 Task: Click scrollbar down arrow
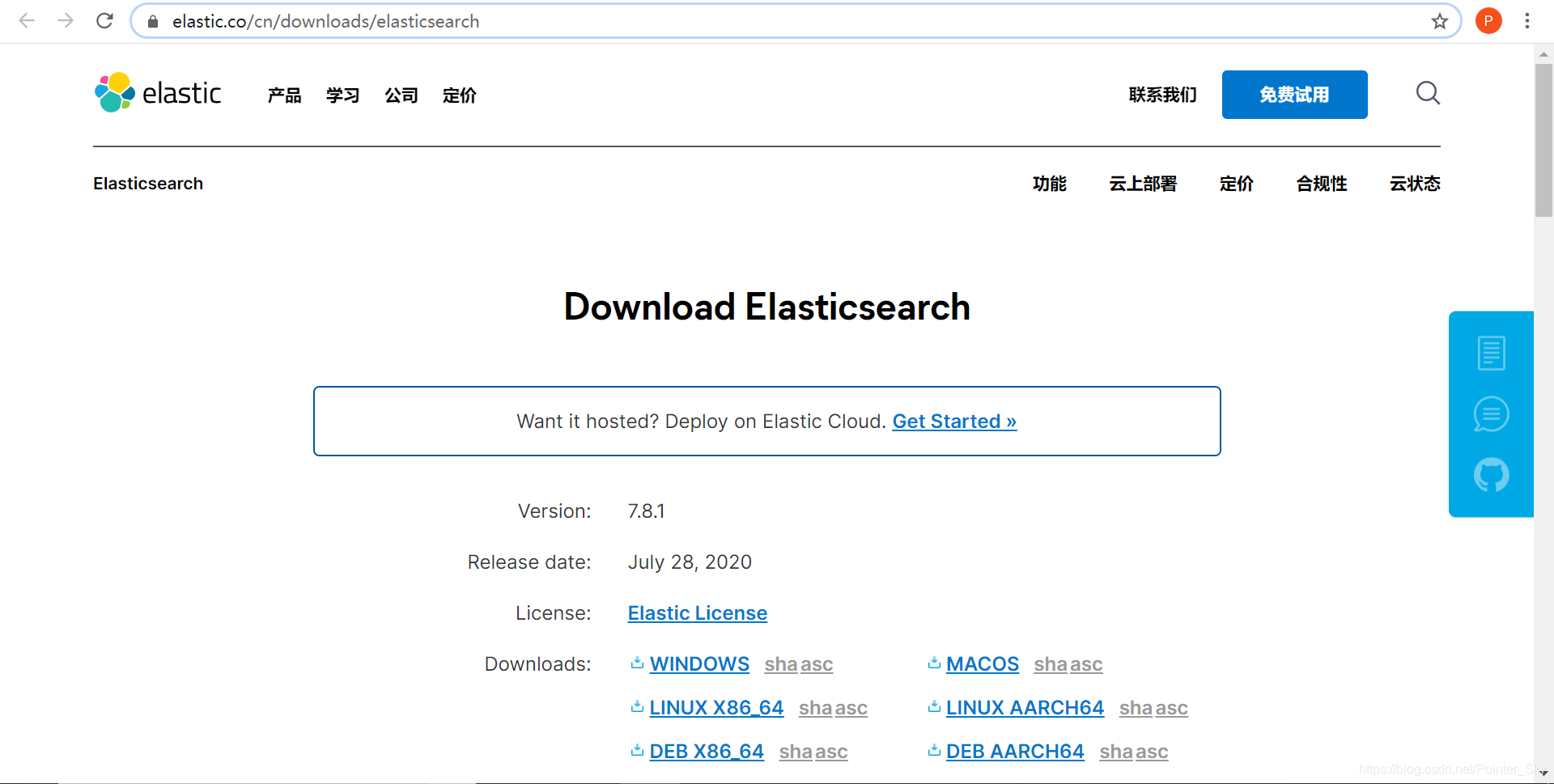1543,774
